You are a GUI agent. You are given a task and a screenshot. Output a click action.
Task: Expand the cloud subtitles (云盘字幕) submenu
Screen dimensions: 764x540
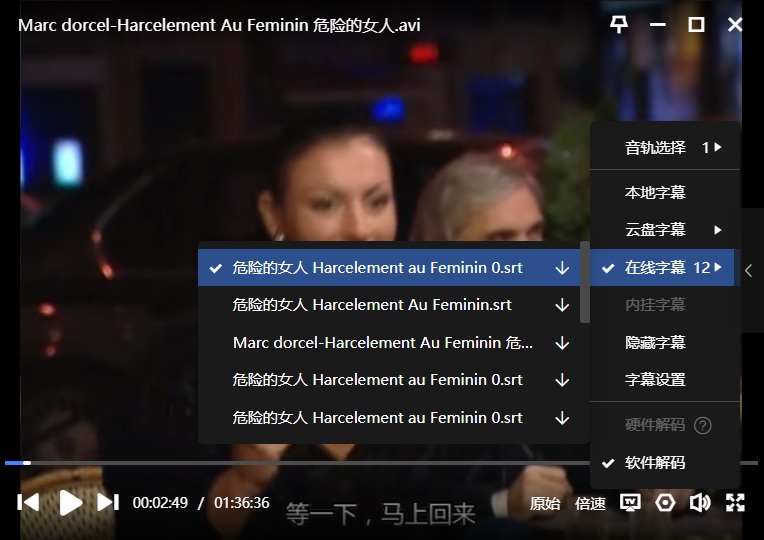point(665,230)
